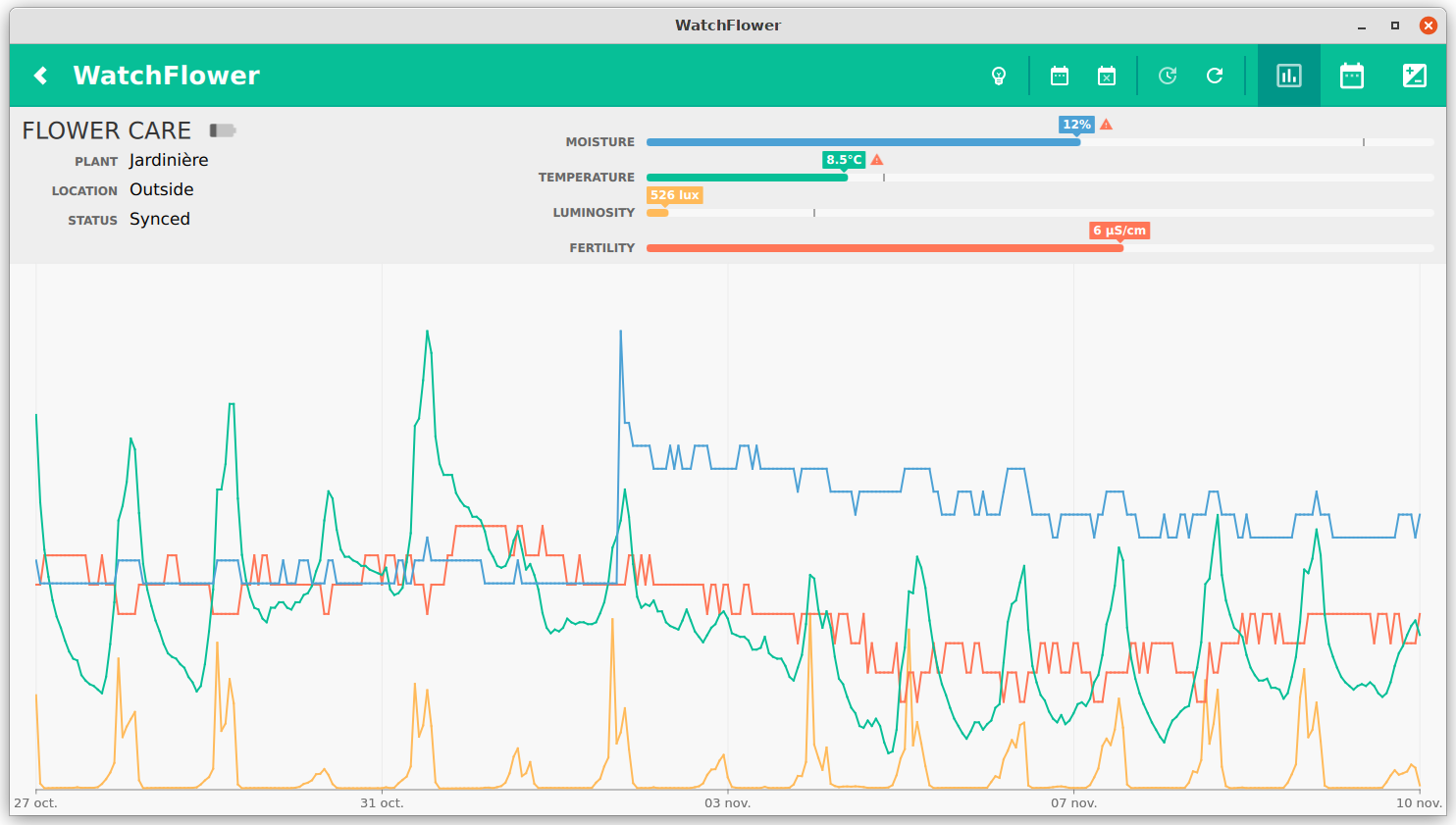Click the plant name Jardinière
This screenshot has height=825, width=1456.
click(169, 160)
